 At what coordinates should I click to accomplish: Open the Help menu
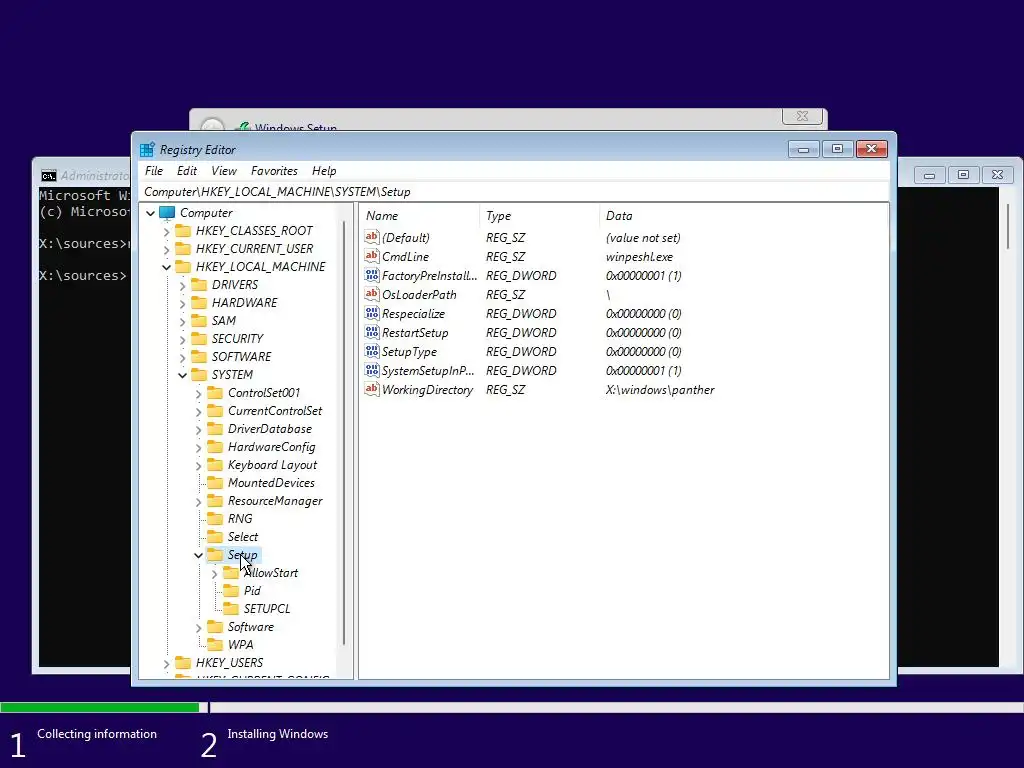(x=324, y=170)
